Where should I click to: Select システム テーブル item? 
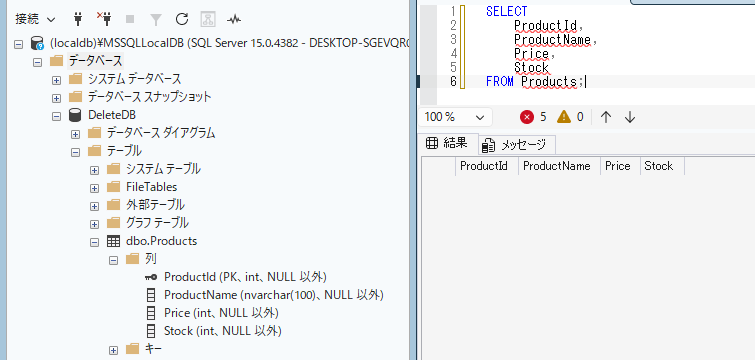(x=163, y=169)
